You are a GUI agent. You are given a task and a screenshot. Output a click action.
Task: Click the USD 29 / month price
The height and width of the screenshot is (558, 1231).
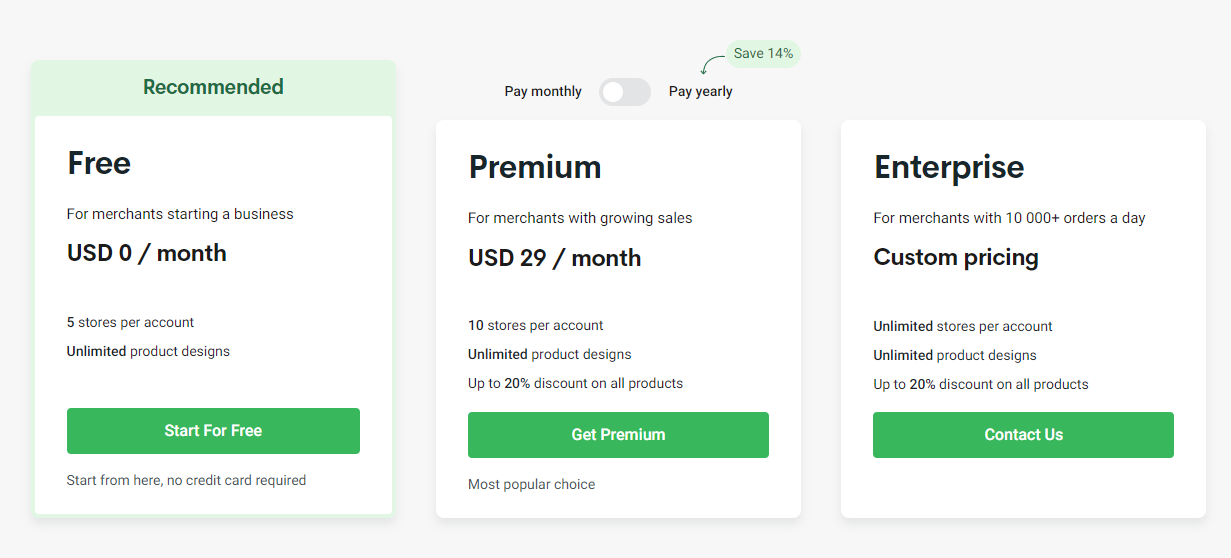(555, 258)
